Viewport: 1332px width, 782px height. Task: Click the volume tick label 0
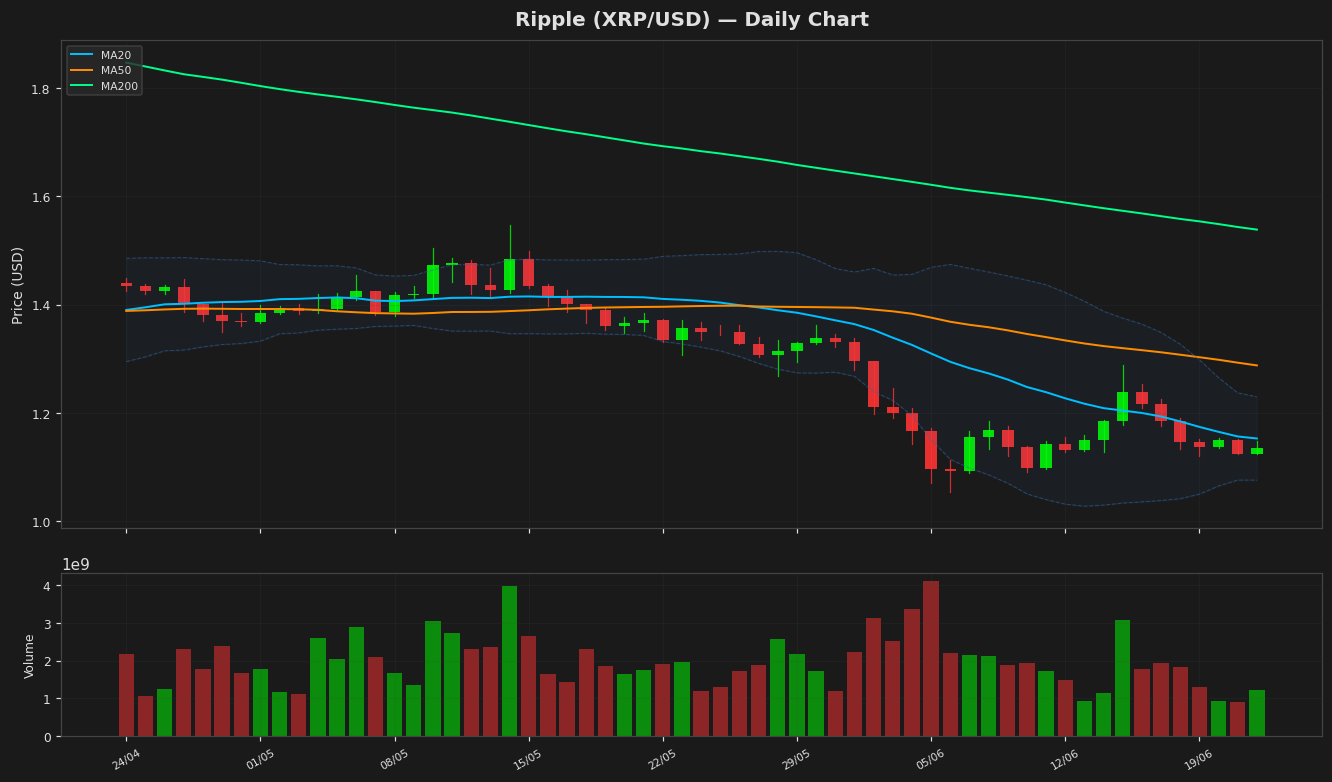[47, 737]
